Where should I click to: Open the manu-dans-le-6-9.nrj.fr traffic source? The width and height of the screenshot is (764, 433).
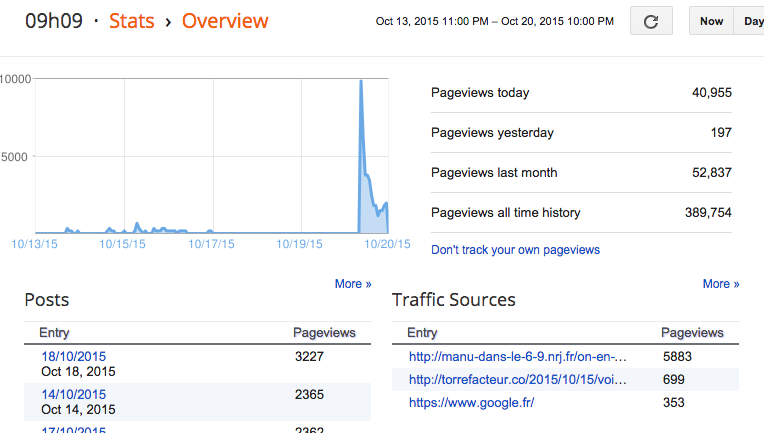click(x=517, y=356)
